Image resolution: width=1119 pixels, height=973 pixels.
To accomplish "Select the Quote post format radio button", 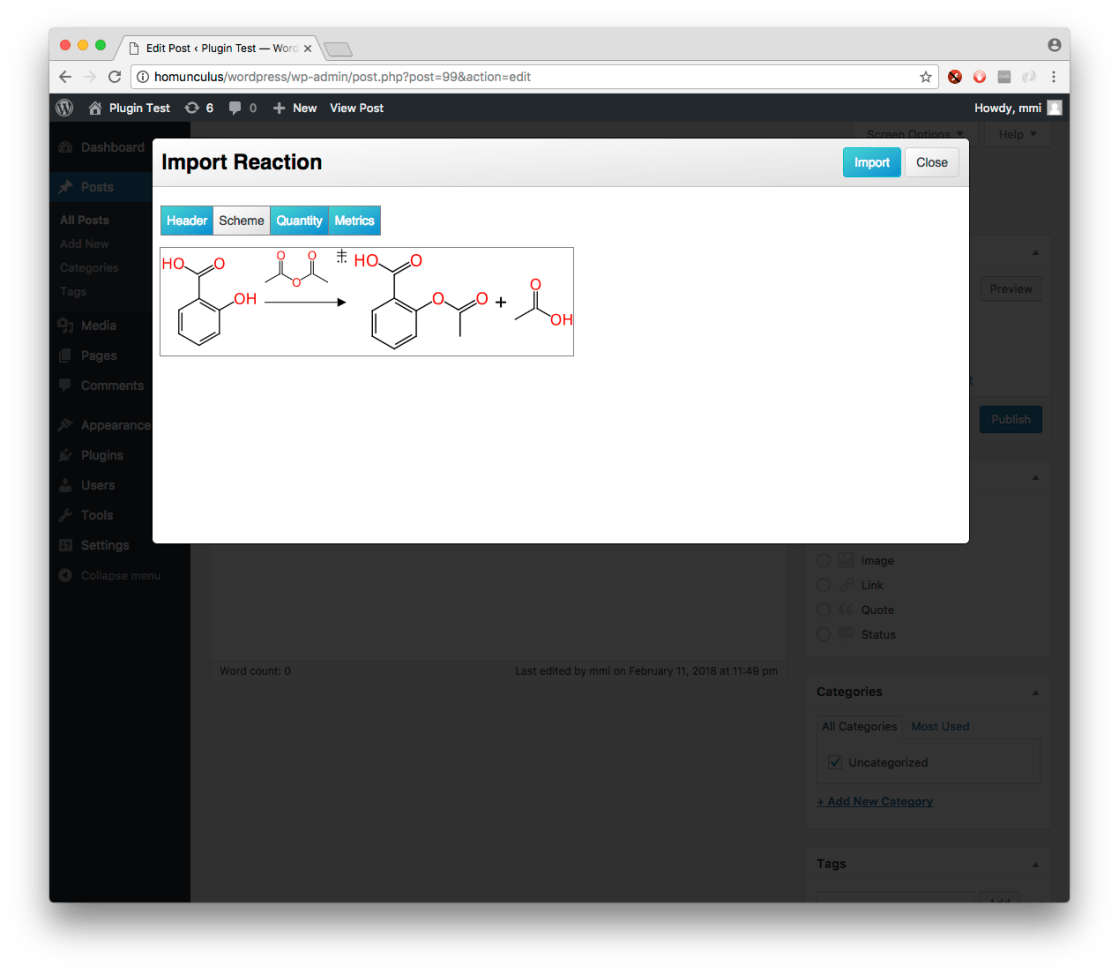I will tap(824, 610).
